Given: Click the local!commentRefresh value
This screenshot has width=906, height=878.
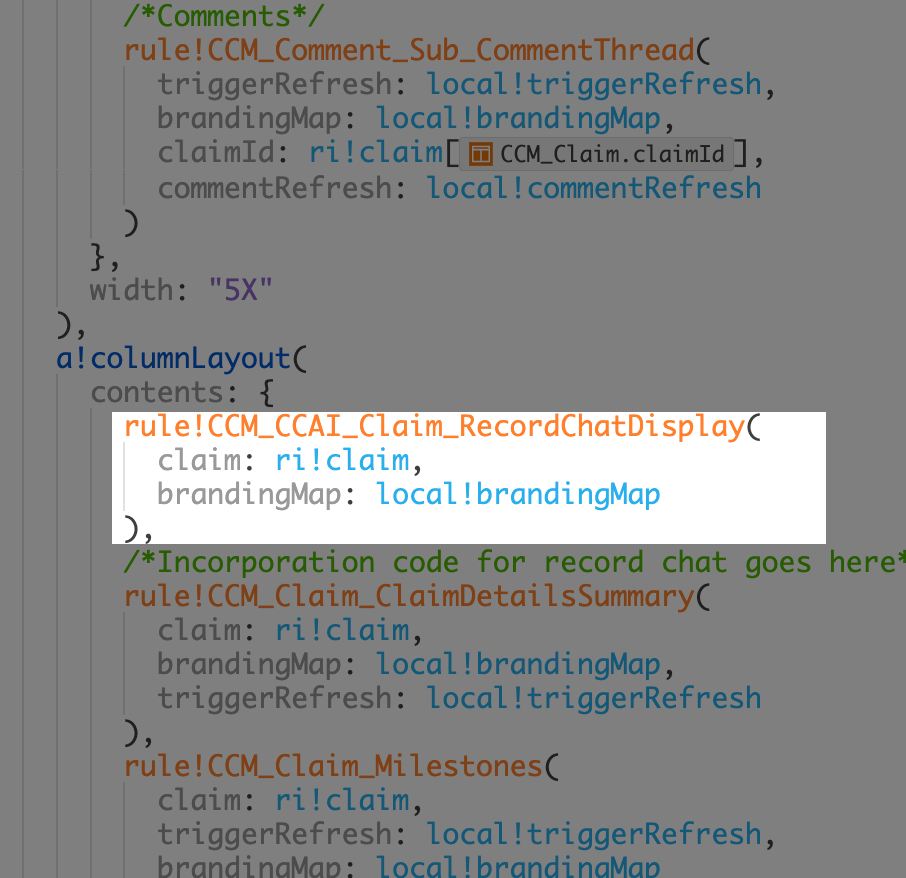Looking at the screenshot, I should (x=594, y=188).
